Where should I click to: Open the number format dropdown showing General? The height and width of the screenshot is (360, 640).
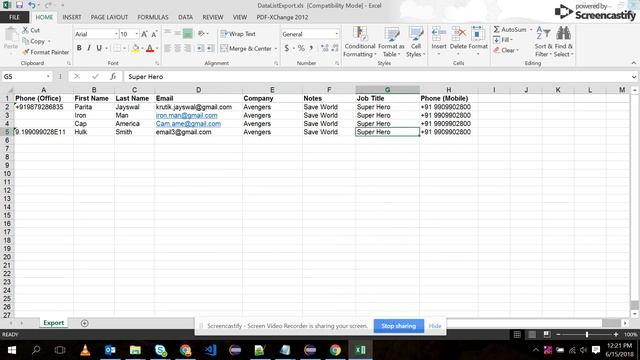(337, 34)
